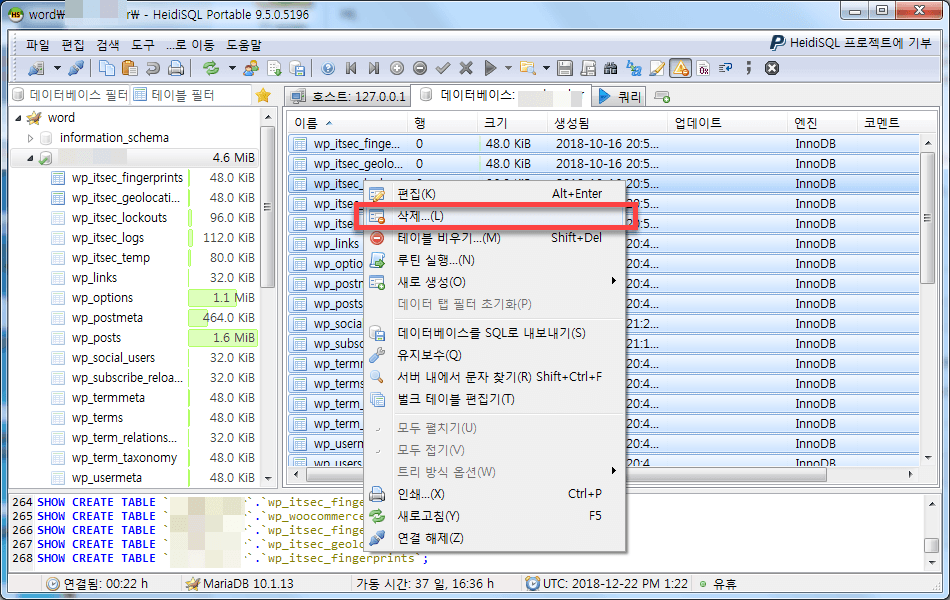This screenshot has height=600, width=950.
Task: Click the Print icon in the toolbar
Action: tap(176, 68)
